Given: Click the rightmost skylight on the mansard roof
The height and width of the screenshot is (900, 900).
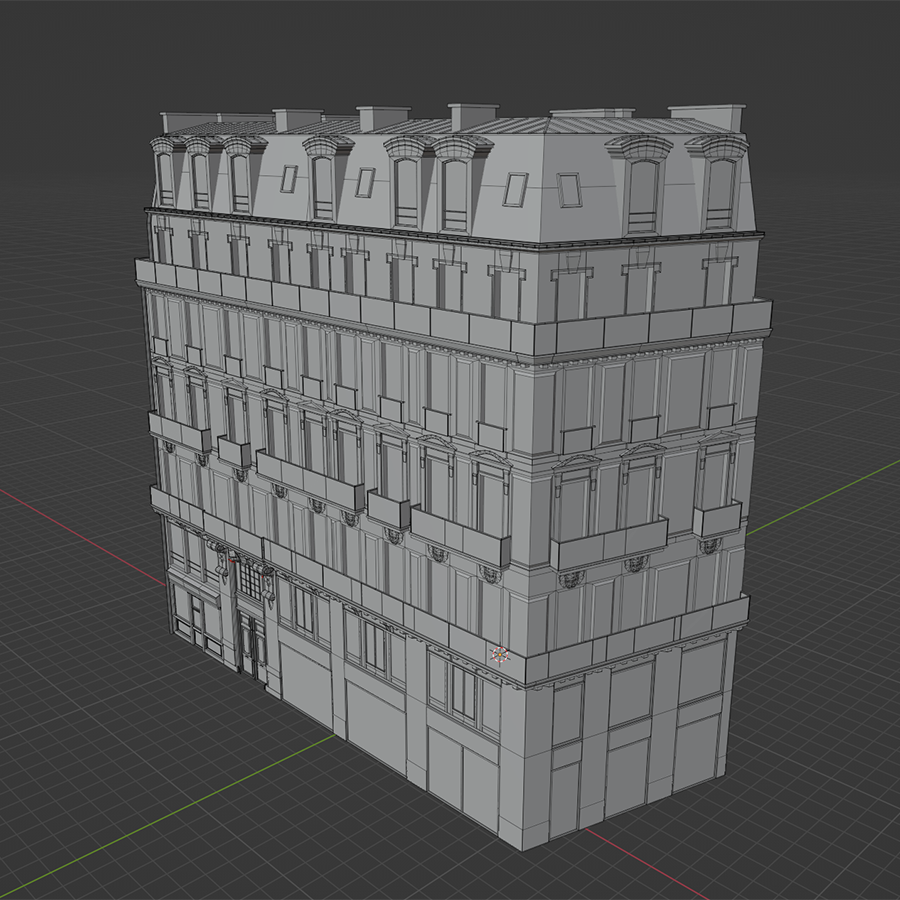Looking at the screenshot, I should pyautogui.click(x=568, y=189).
